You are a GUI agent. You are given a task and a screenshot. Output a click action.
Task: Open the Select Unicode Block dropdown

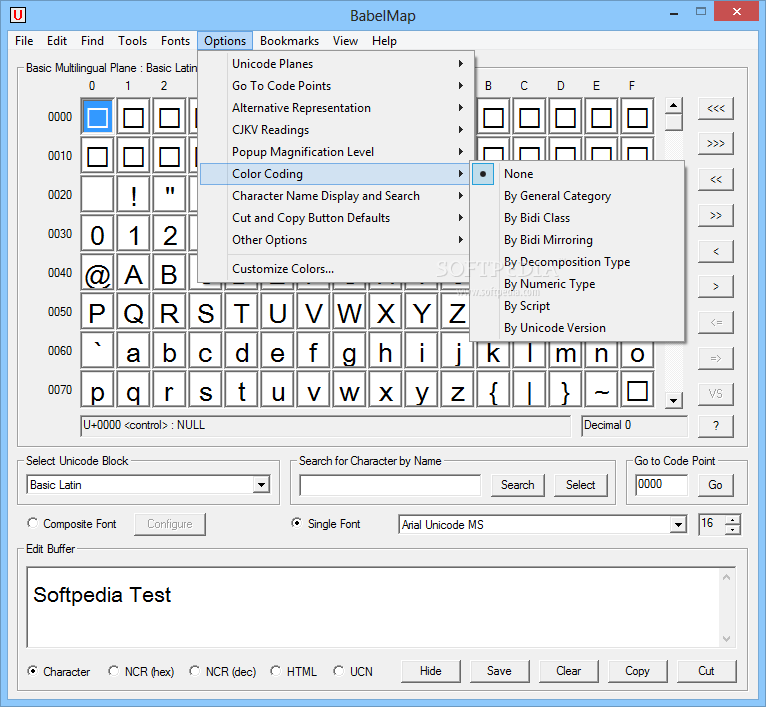(261, 485)
